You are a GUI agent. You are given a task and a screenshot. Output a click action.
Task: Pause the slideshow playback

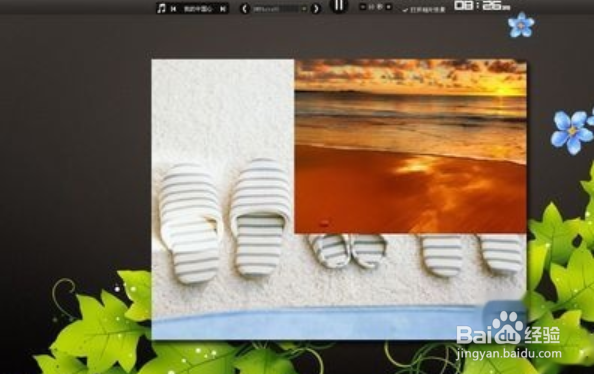click(x=339, y=5)
